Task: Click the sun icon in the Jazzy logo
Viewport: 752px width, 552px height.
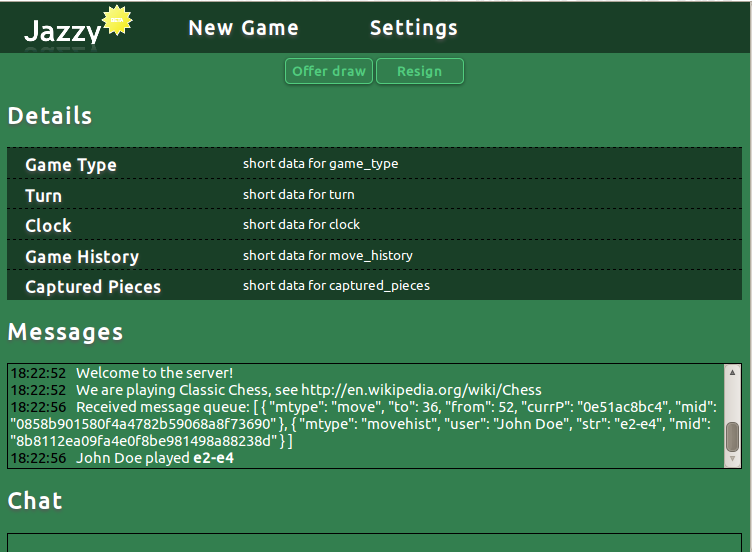Action: (118, 21)
